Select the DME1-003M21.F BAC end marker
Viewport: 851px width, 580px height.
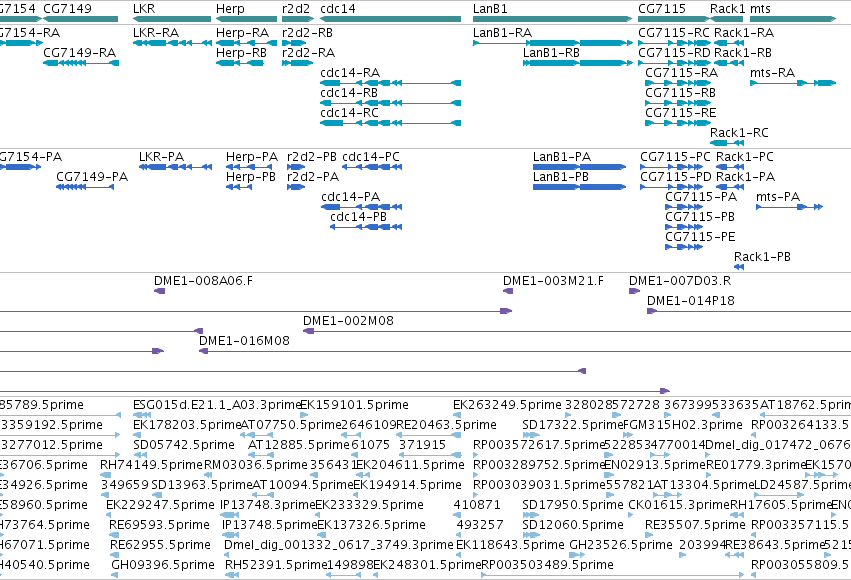tap(508, 291)
